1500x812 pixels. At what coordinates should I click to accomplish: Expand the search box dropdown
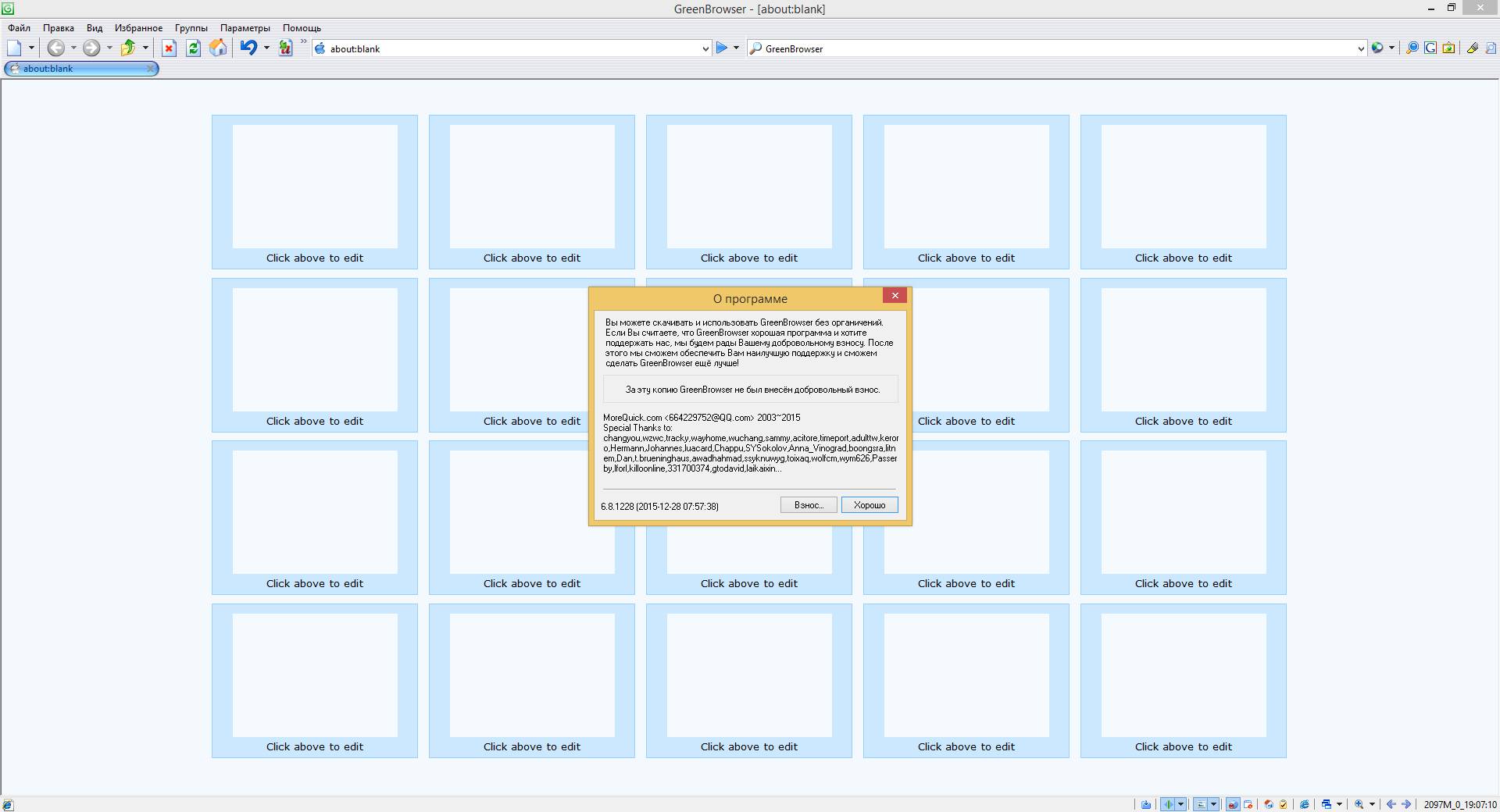[1360, 48]
